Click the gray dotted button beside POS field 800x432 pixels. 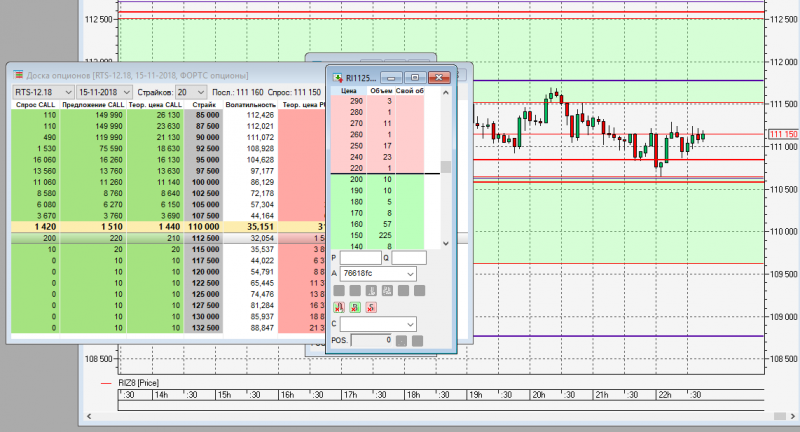pos(402,341)
